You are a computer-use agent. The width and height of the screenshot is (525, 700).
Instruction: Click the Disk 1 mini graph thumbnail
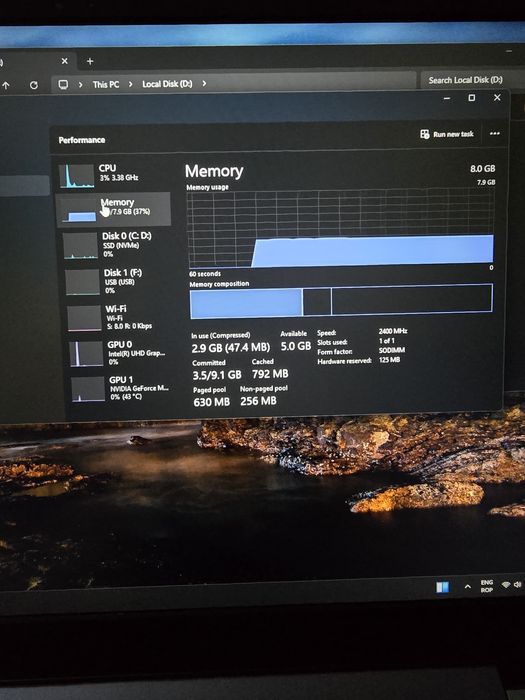tap(83, 282)
